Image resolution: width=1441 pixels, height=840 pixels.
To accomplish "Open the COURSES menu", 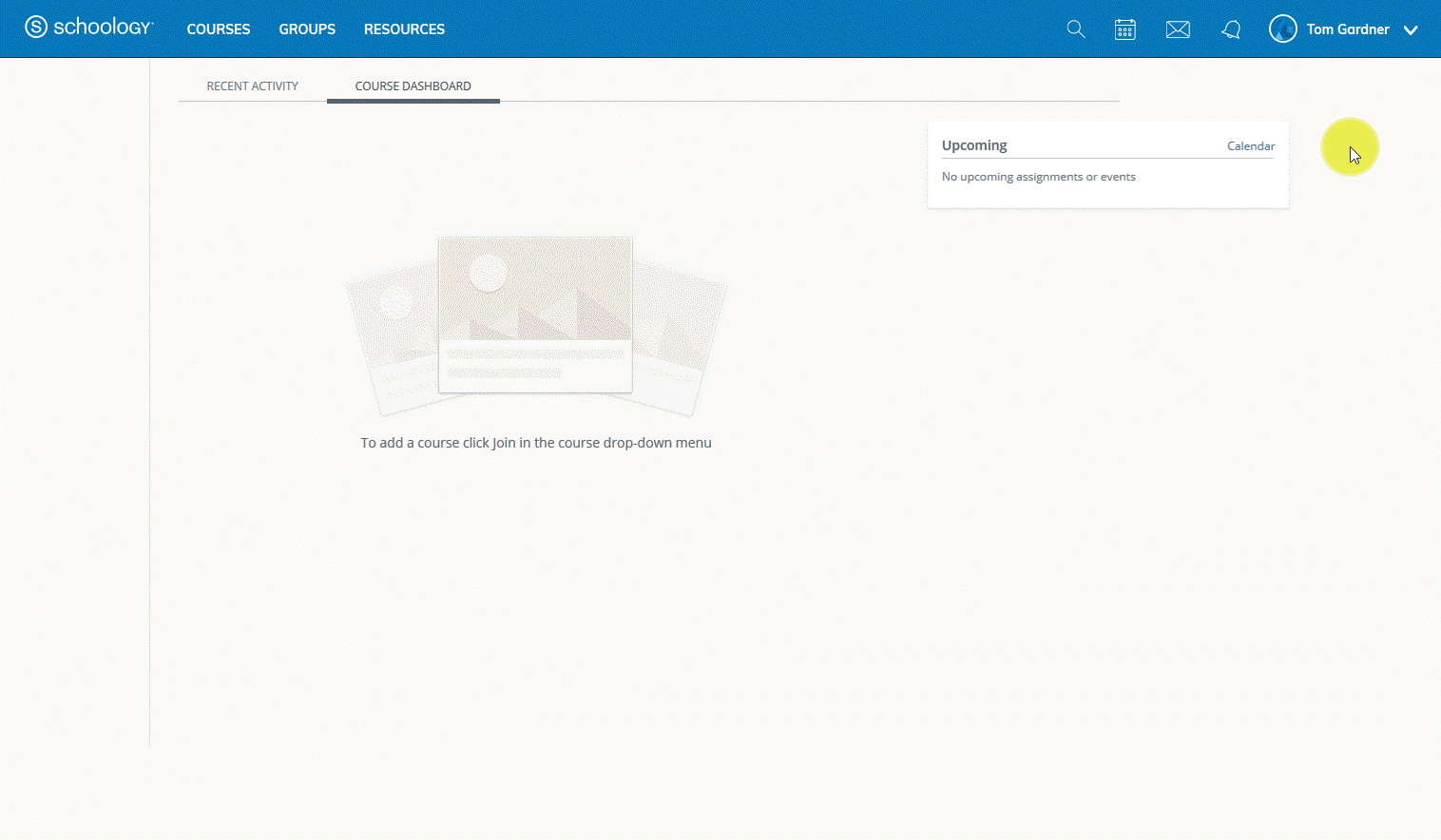I will tap(218, 29).
